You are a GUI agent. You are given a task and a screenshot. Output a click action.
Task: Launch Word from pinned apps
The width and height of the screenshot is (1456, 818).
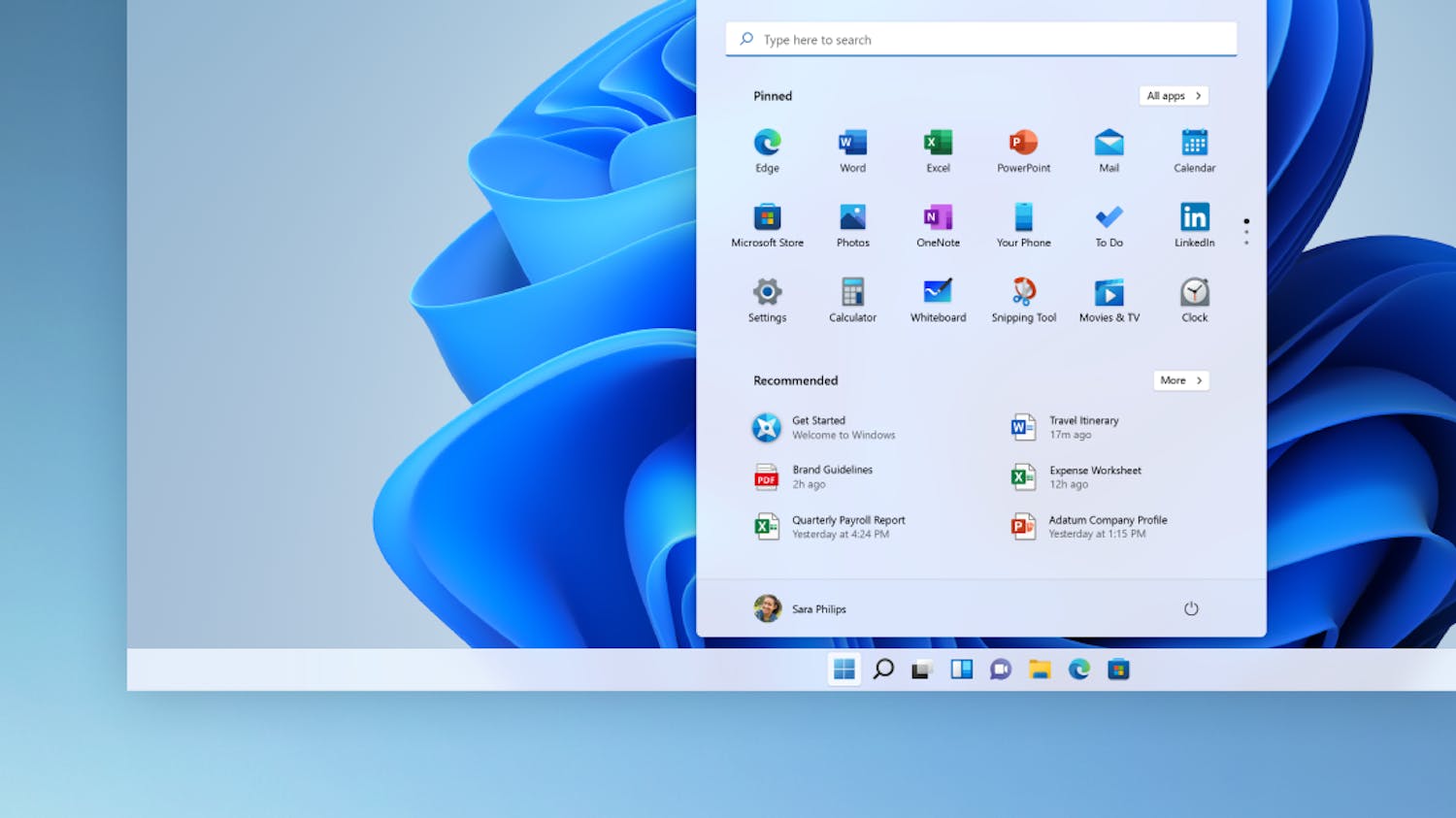(x=851, y=150)
